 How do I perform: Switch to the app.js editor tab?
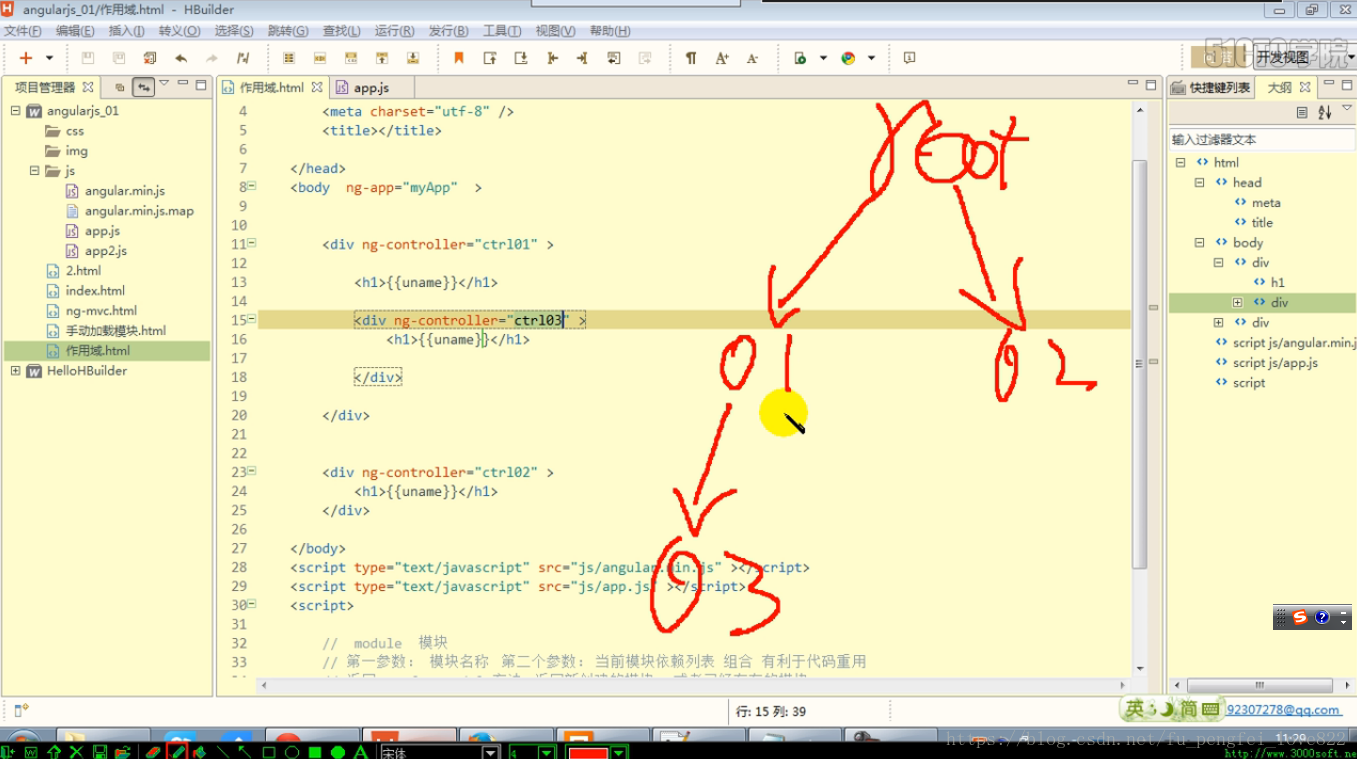[371, 88]
